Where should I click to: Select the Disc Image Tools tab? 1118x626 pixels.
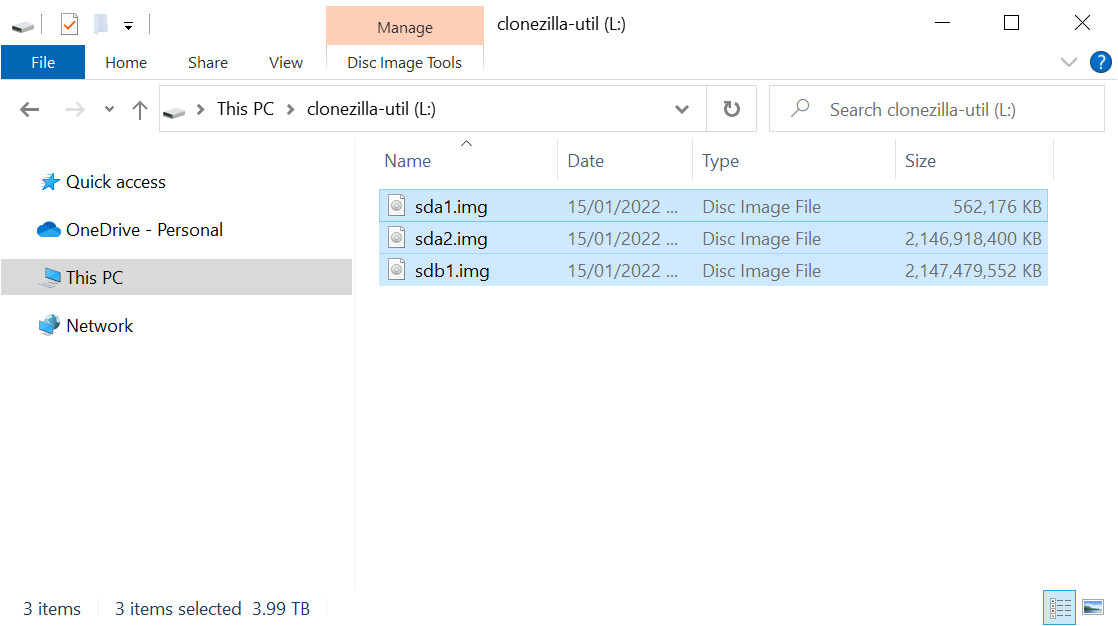click(404, 62)
